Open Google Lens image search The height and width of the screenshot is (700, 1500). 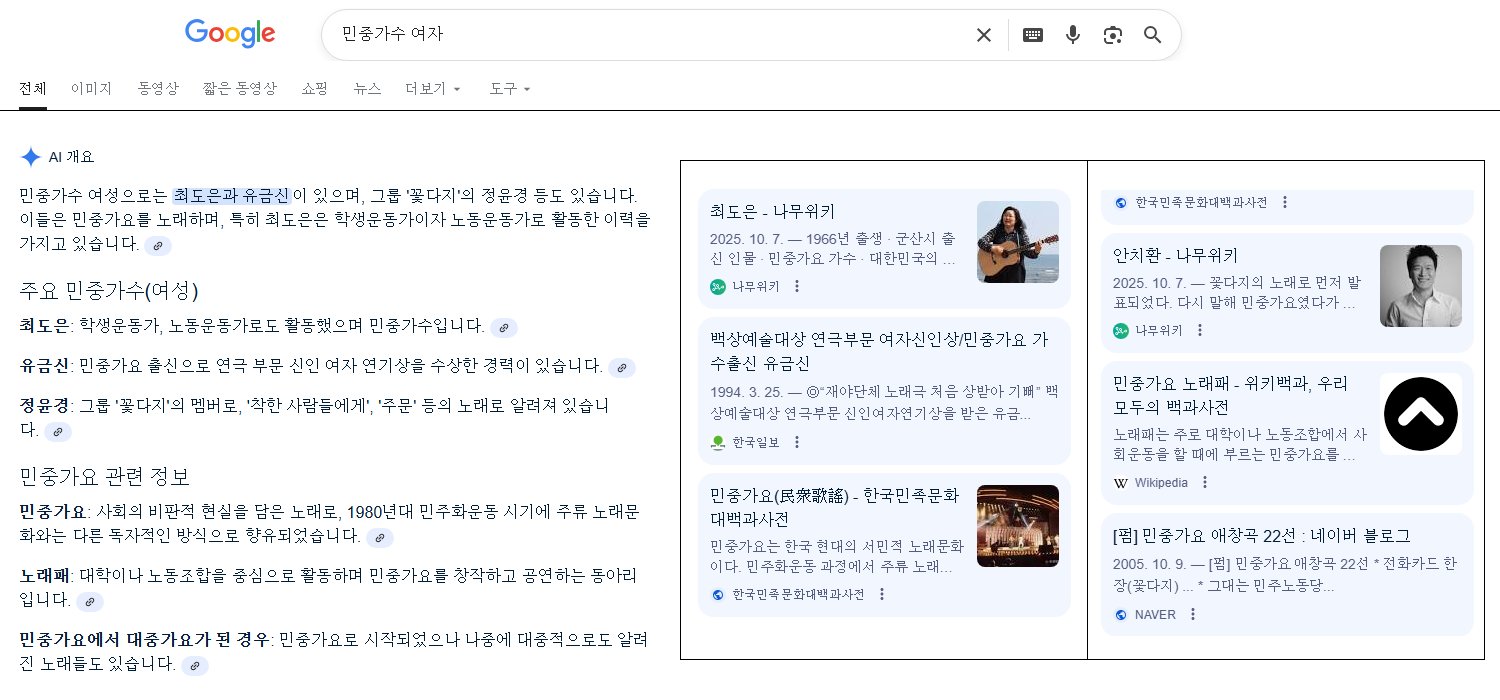pos(1113,35)
